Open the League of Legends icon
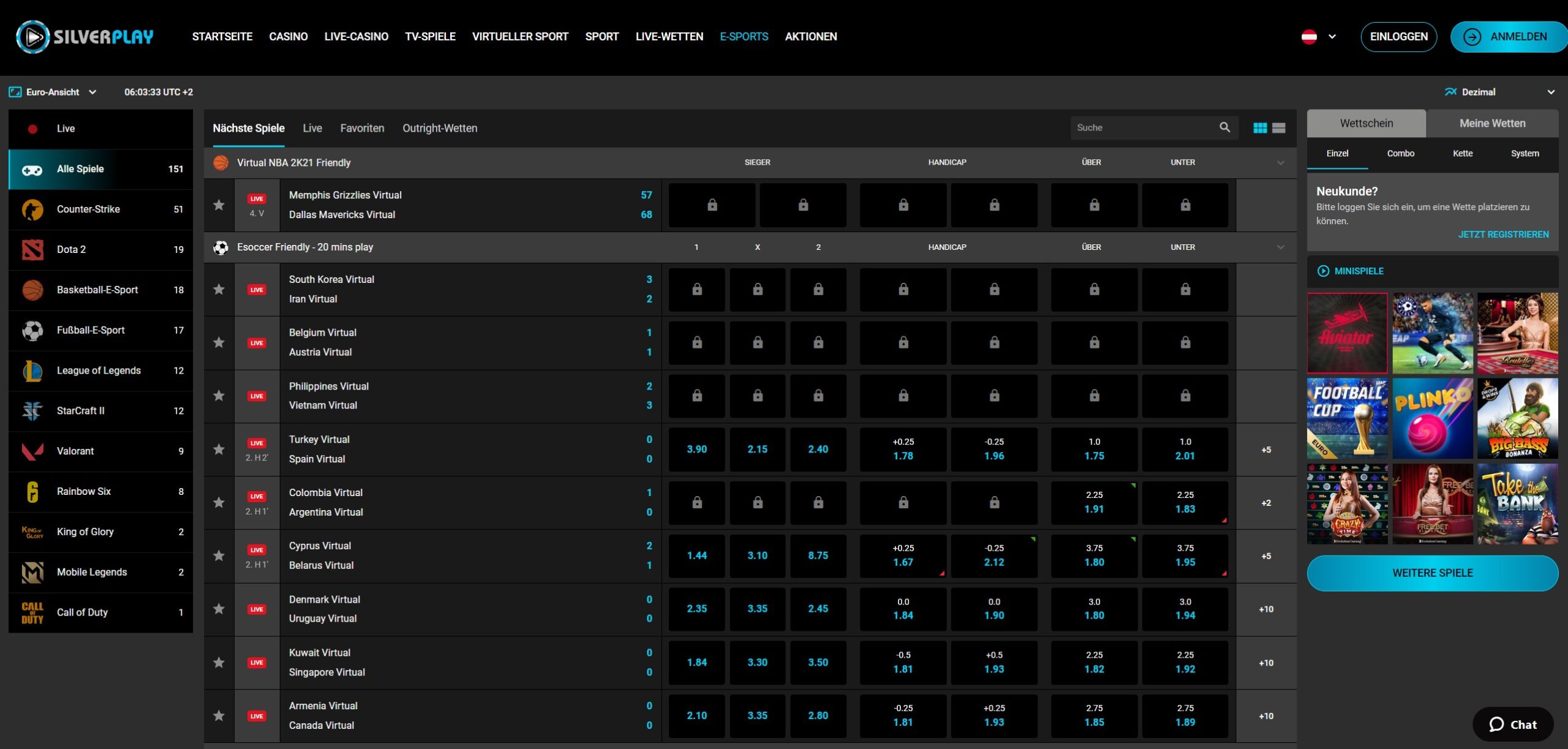The height and width of the screenshot is (749, 1568). click(x=32, y=371)
